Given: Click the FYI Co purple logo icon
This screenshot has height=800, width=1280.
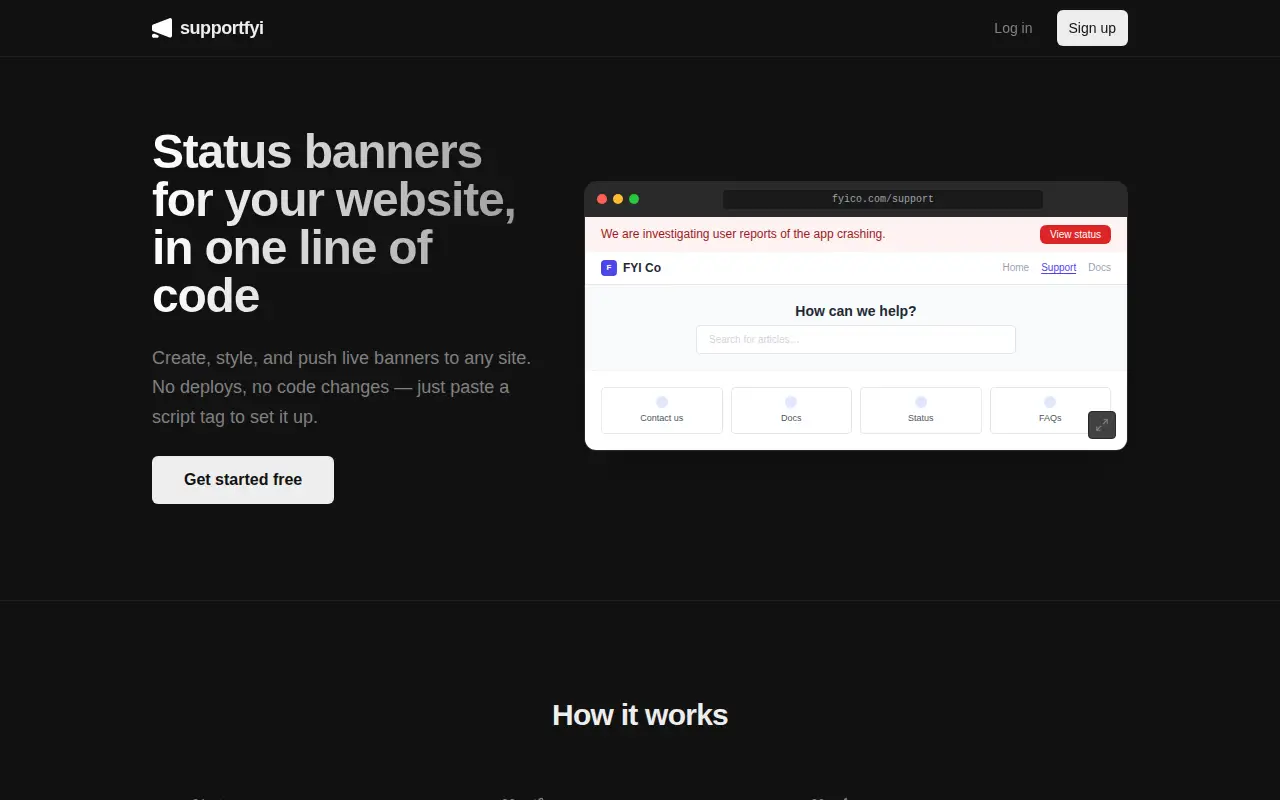Looking at the screenshot, I should click(609, 268).
